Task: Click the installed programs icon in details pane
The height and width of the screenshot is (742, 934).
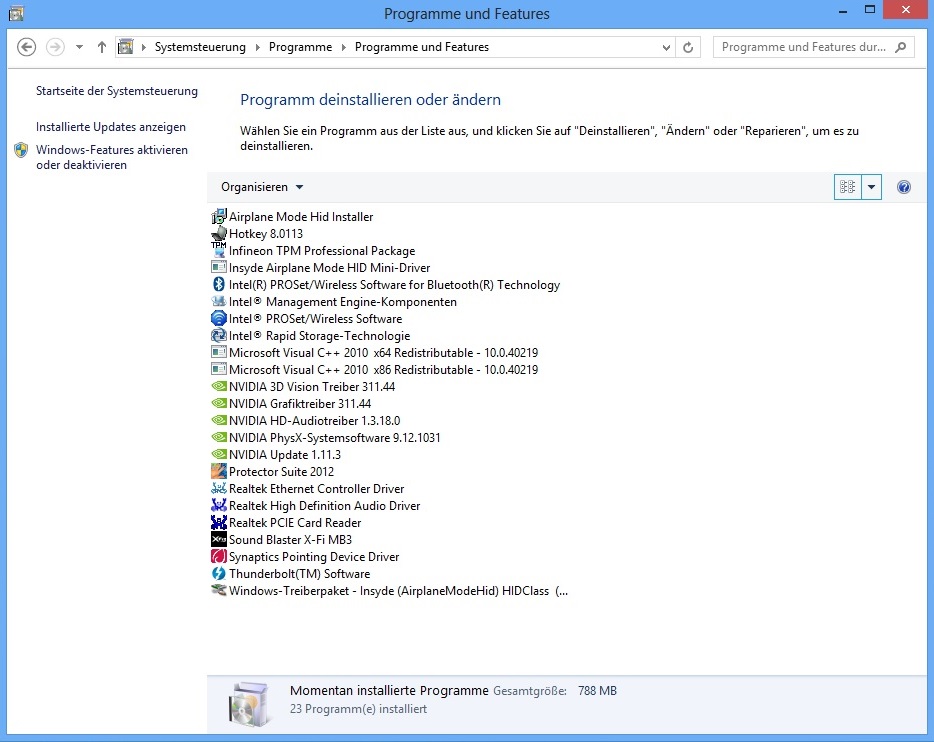Action: point(248,704)
